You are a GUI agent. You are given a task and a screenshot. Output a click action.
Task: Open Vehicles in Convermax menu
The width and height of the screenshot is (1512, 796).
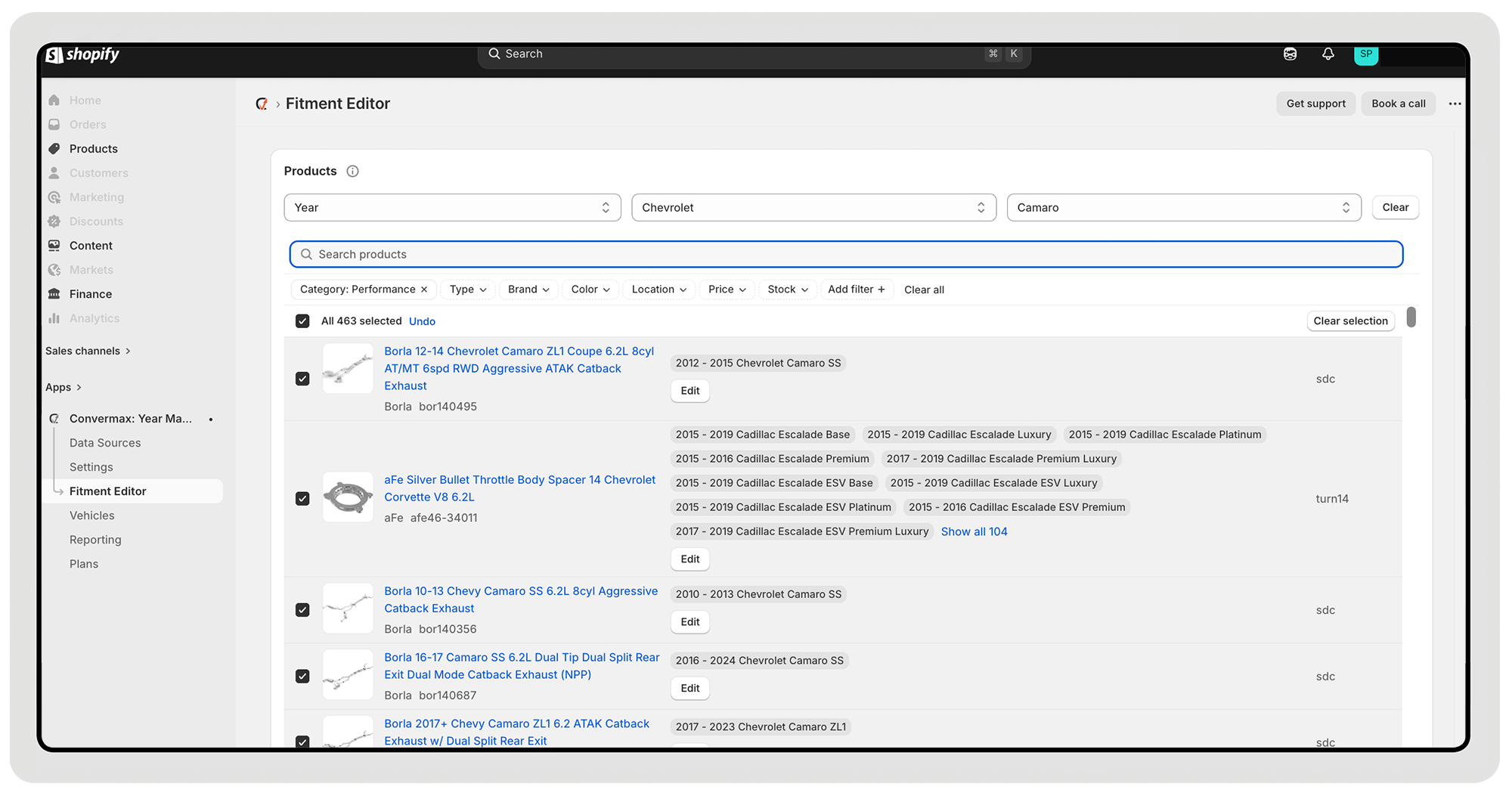click(x=92, y=516)
